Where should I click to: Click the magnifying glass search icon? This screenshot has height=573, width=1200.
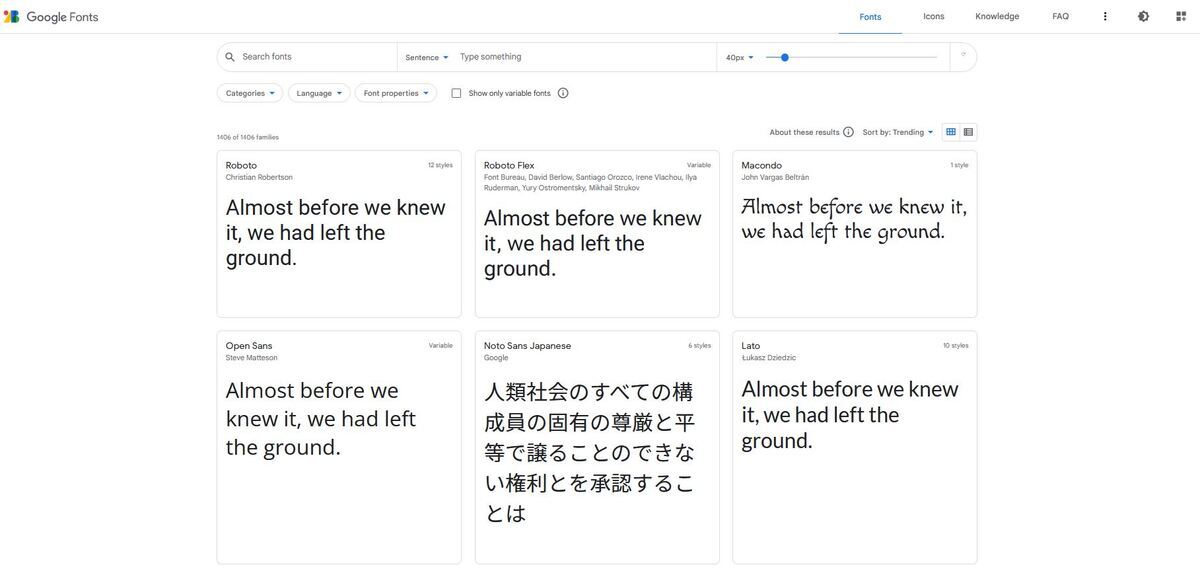click(230, 57)
